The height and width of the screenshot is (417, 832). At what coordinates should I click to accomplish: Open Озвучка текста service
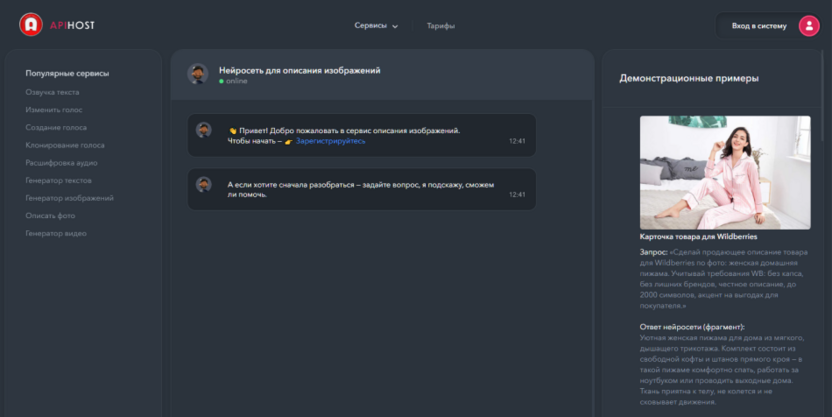[x=52, y=92]
